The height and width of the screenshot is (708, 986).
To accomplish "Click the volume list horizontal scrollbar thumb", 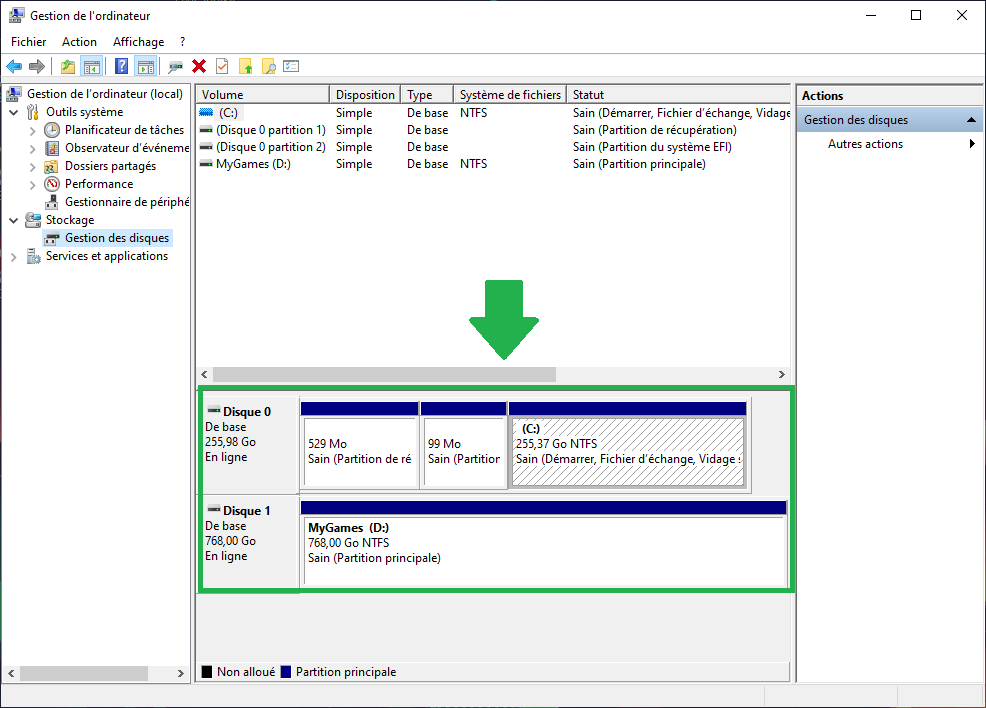I will coord(384,374).
